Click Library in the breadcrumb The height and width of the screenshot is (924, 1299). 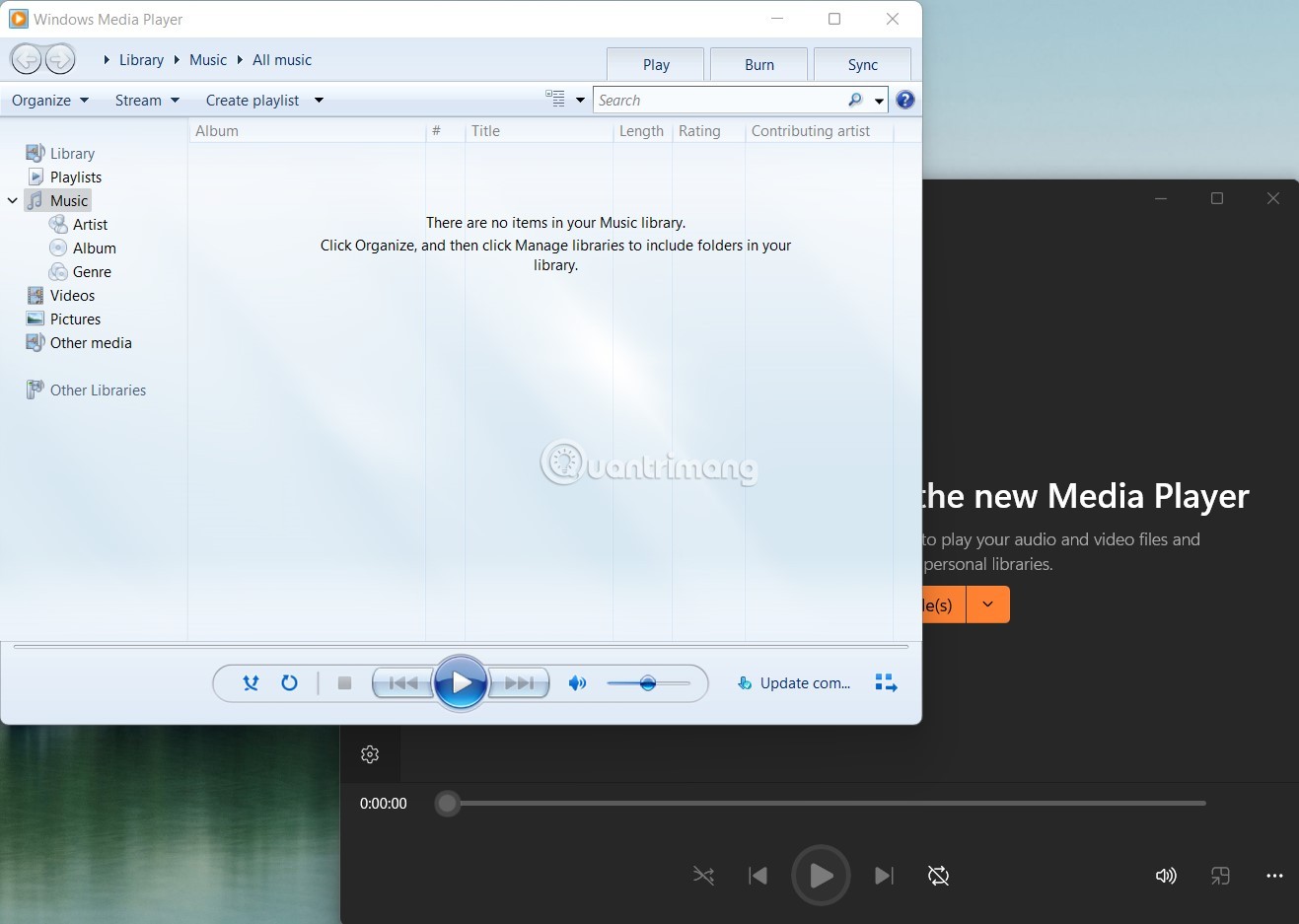tap(141, 59)
